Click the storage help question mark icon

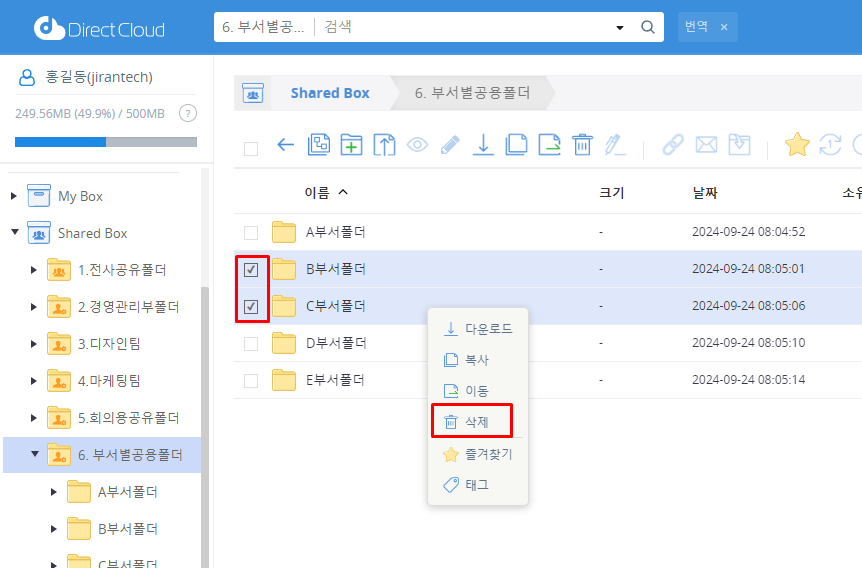(187, 113)
